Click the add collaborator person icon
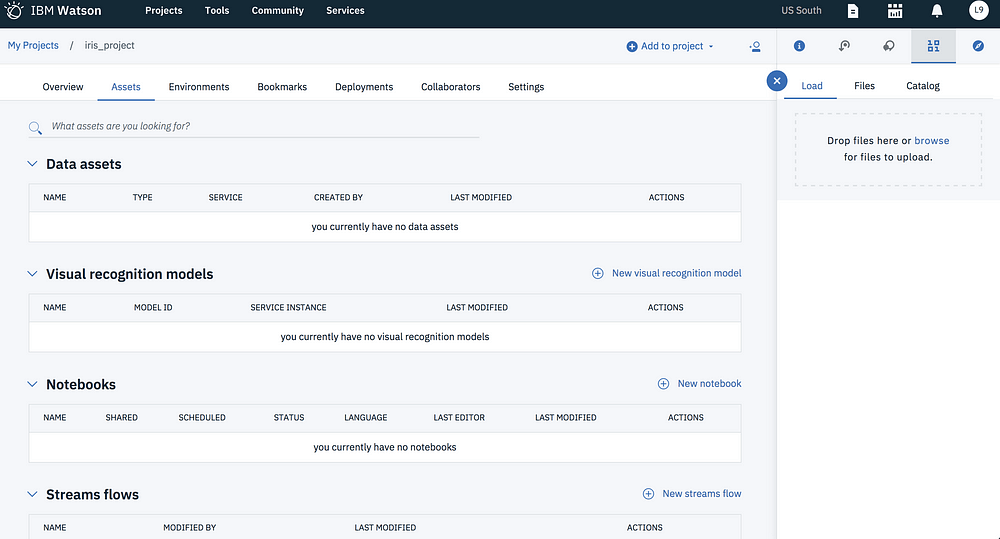1000x539 pixels. (x=755, y=47)
